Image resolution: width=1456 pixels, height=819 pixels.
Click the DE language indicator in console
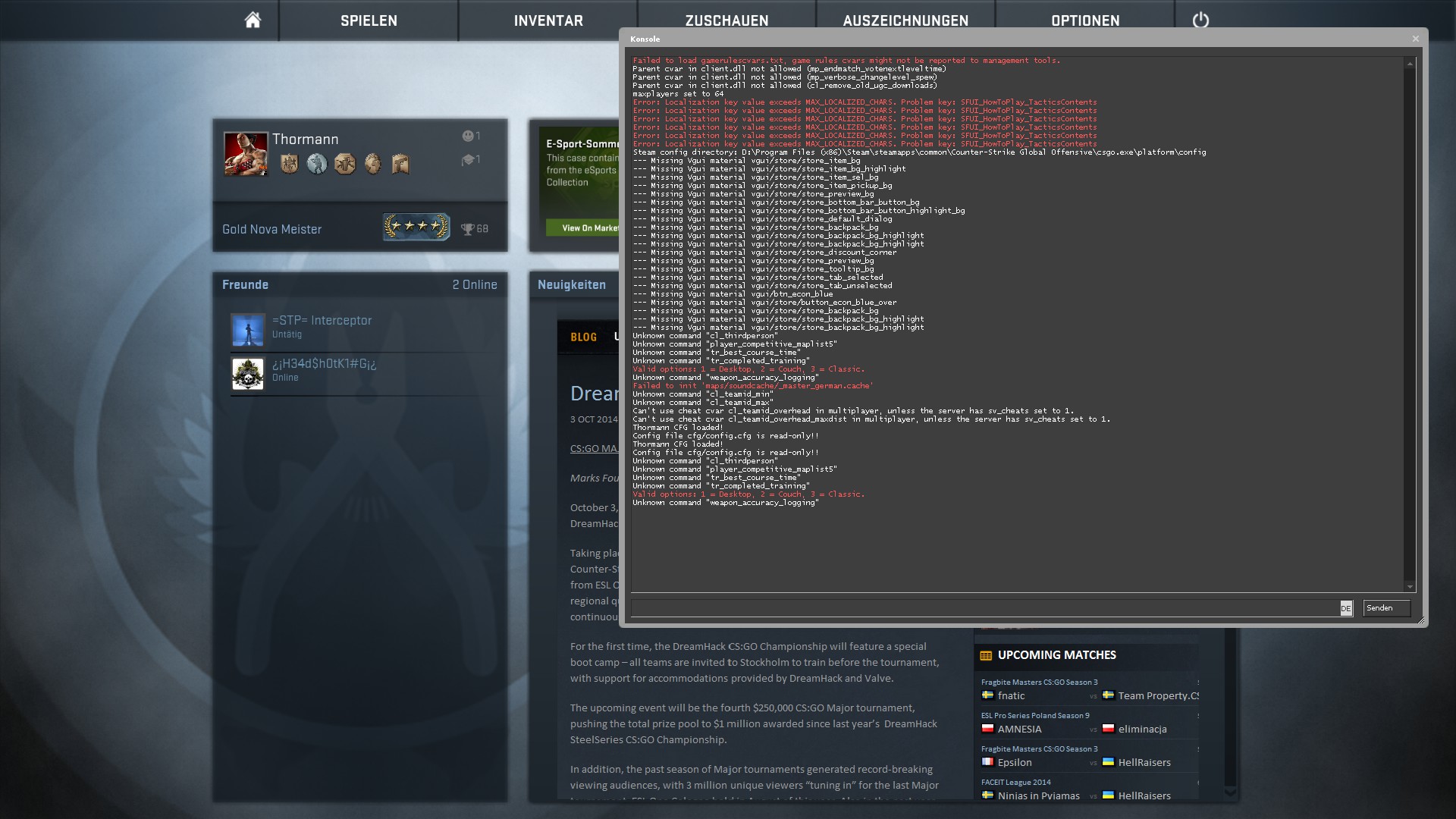[1345, 608]
